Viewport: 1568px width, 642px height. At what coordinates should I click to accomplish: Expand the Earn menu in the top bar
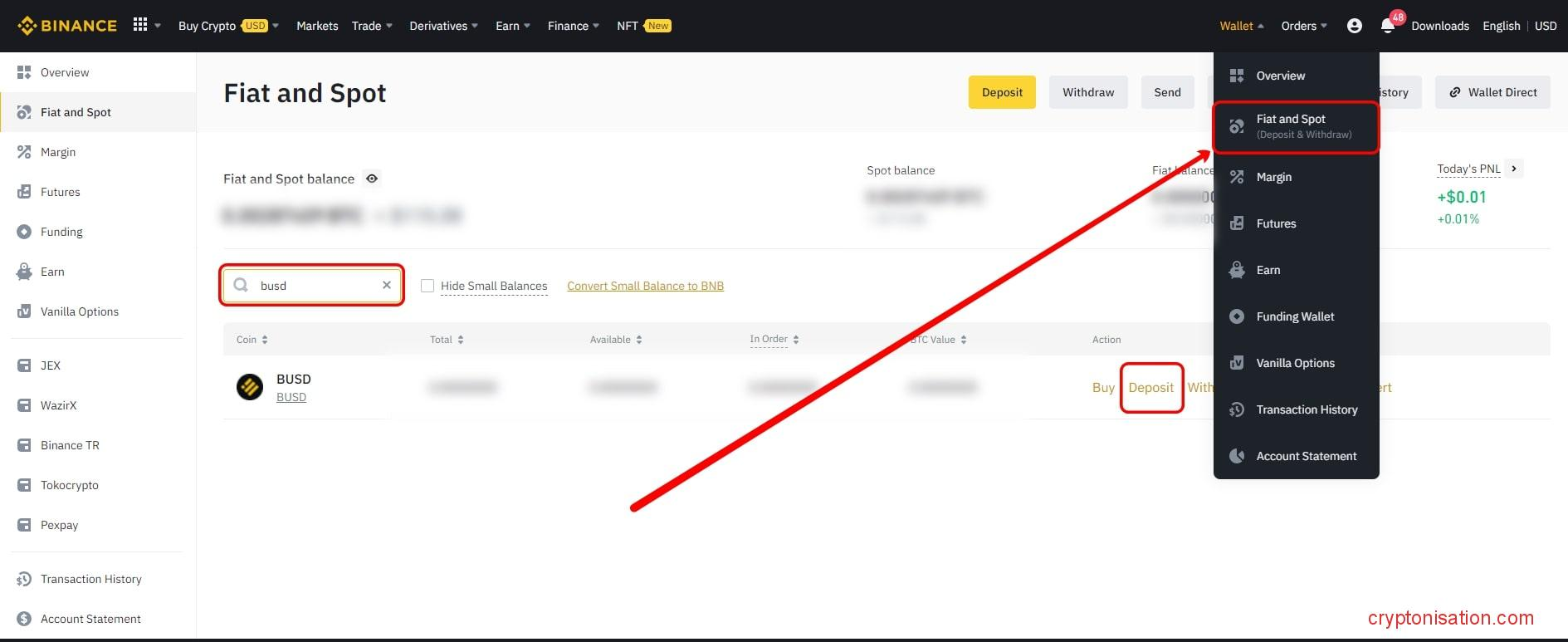pyautogui.click(x=512, y=26)
